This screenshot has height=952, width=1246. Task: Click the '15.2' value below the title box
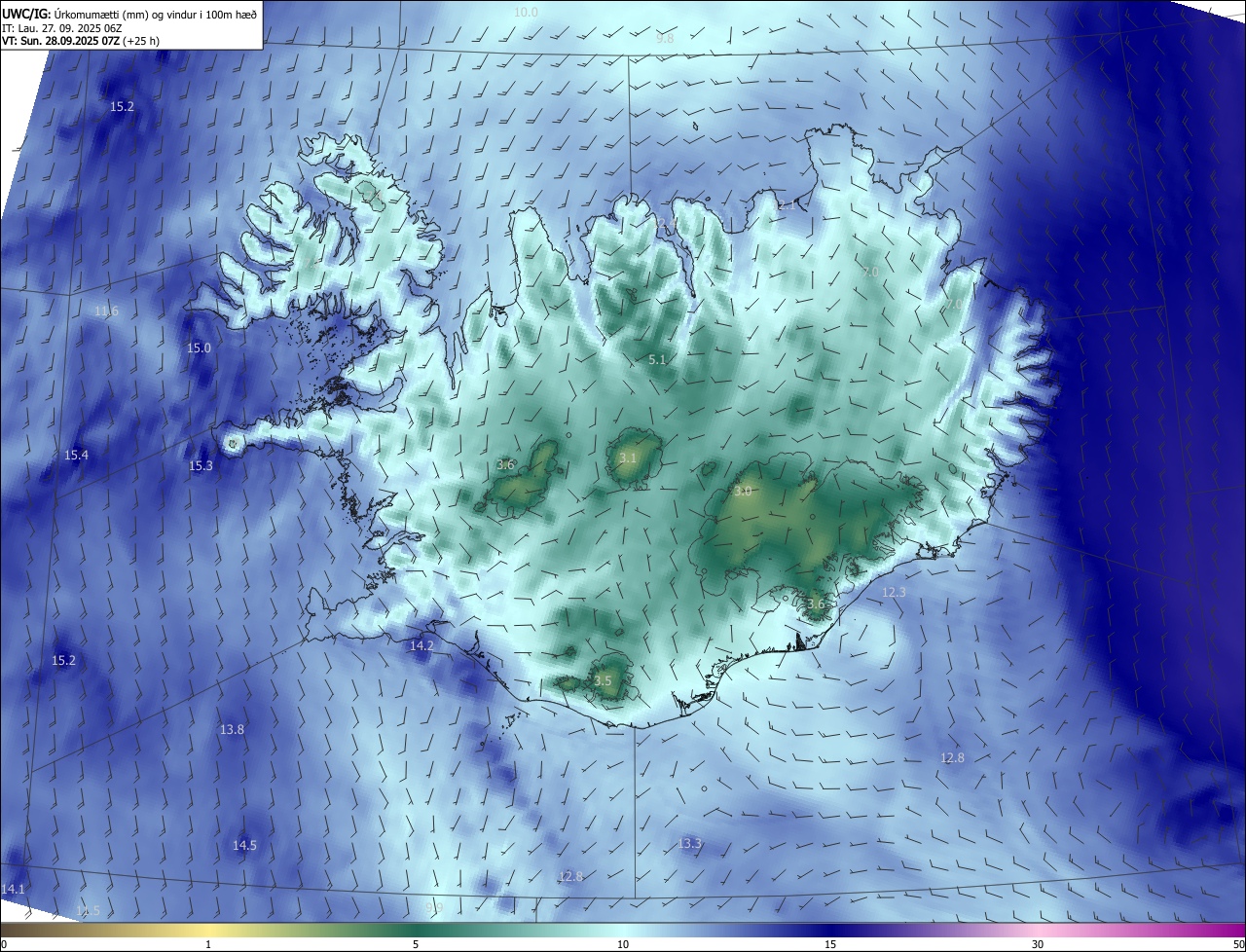click(122, 106)
